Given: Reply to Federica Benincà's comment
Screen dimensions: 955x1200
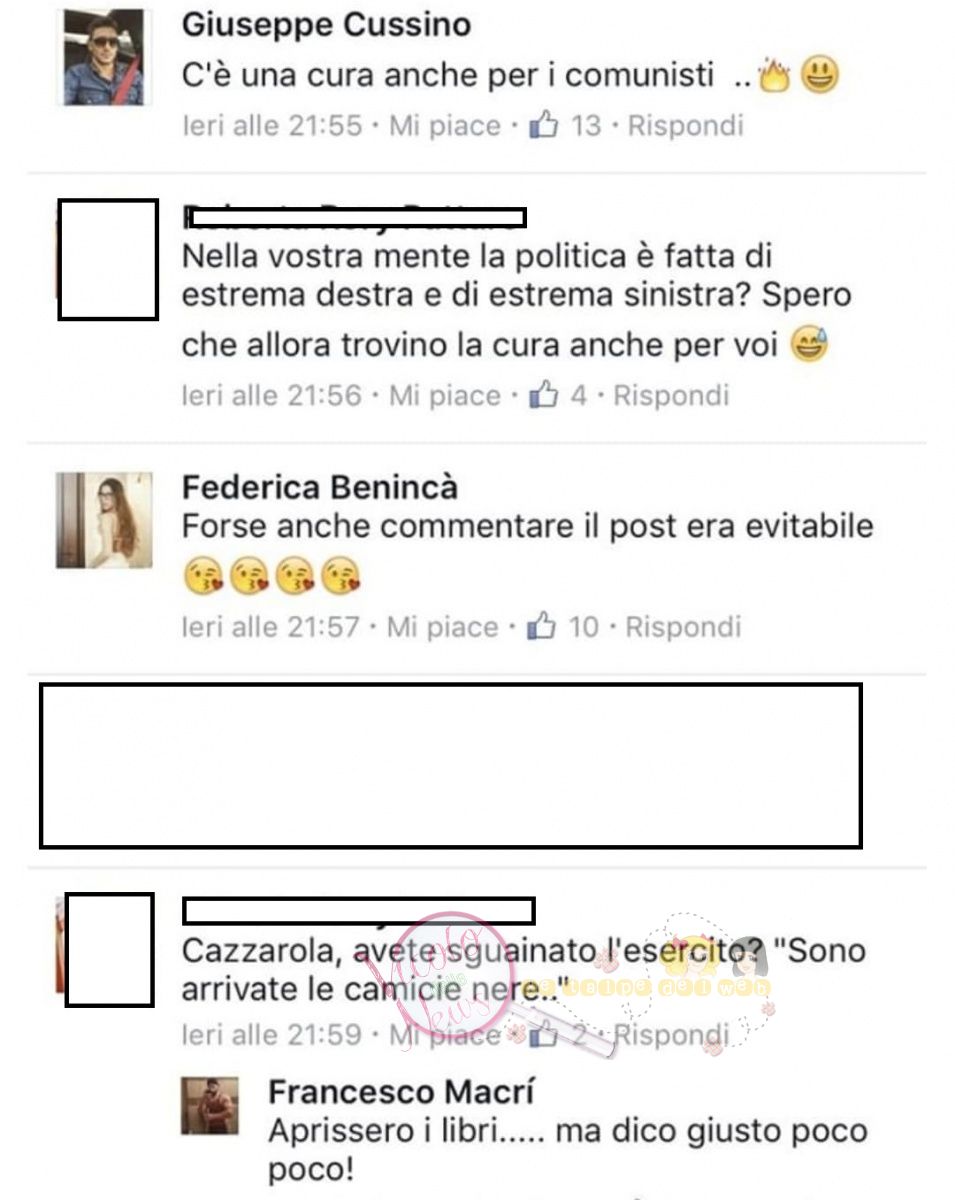Looking at the screenshot, I should [x=683, y=627].
